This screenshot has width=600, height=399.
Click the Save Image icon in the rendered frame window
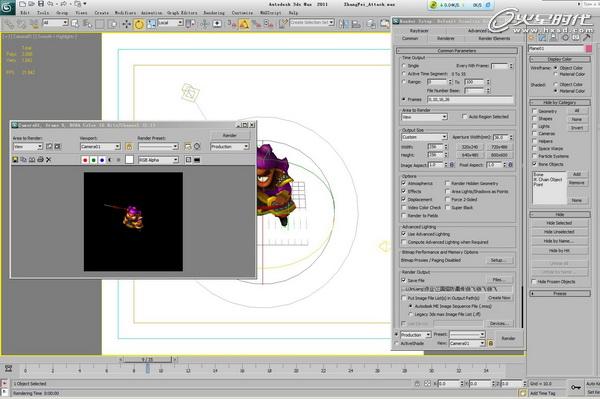15,160
